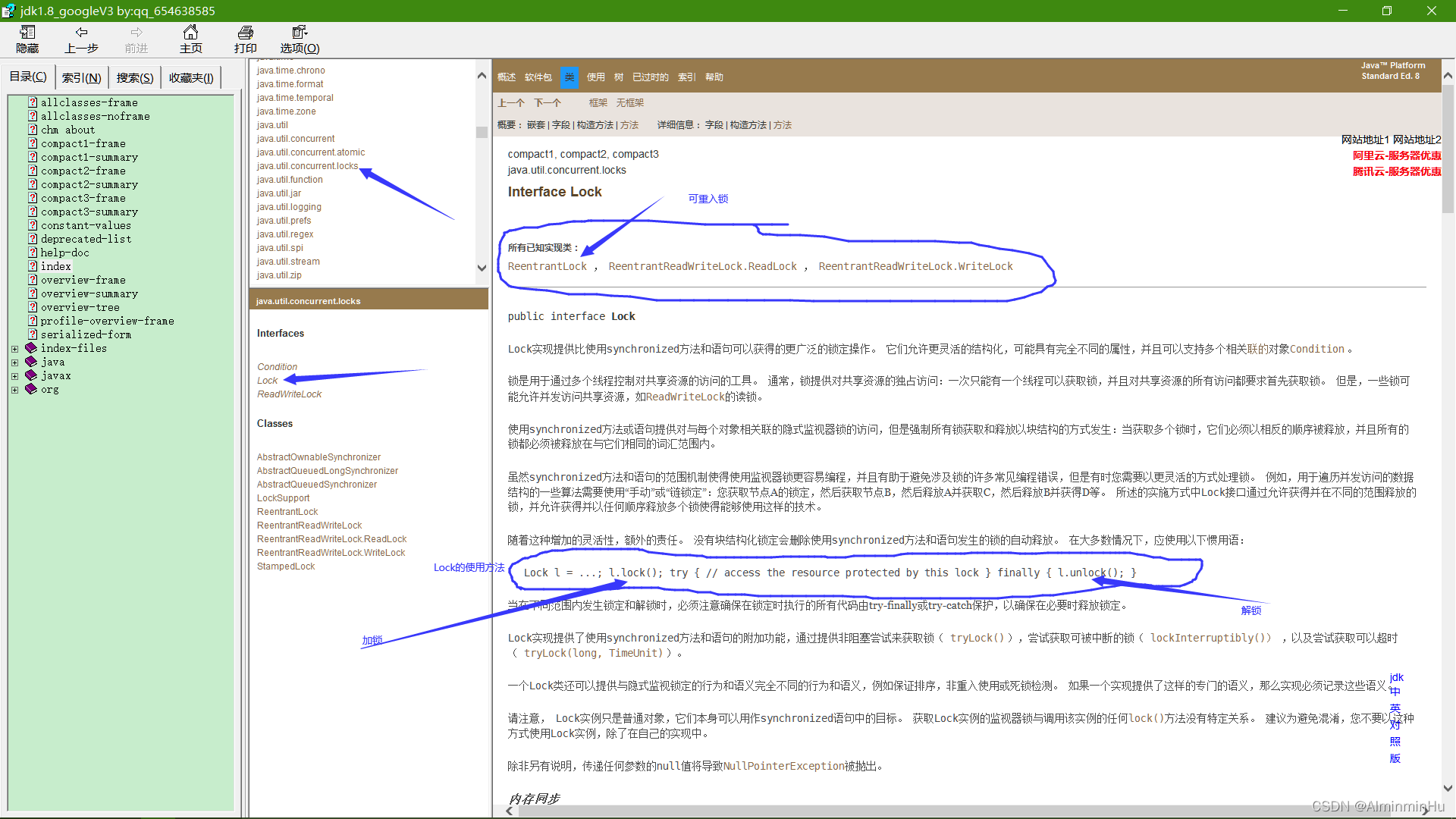Open the Favorites (收藏夹) tab
The image size is (1456, 819).
coord(190,77)
